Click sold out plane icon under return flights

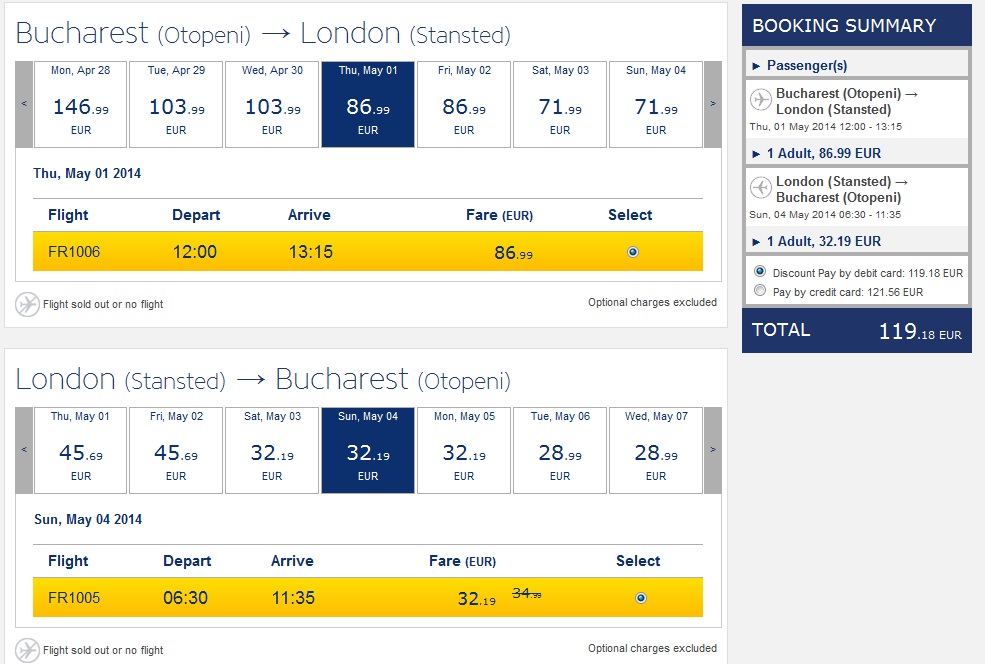pos(27,650)
